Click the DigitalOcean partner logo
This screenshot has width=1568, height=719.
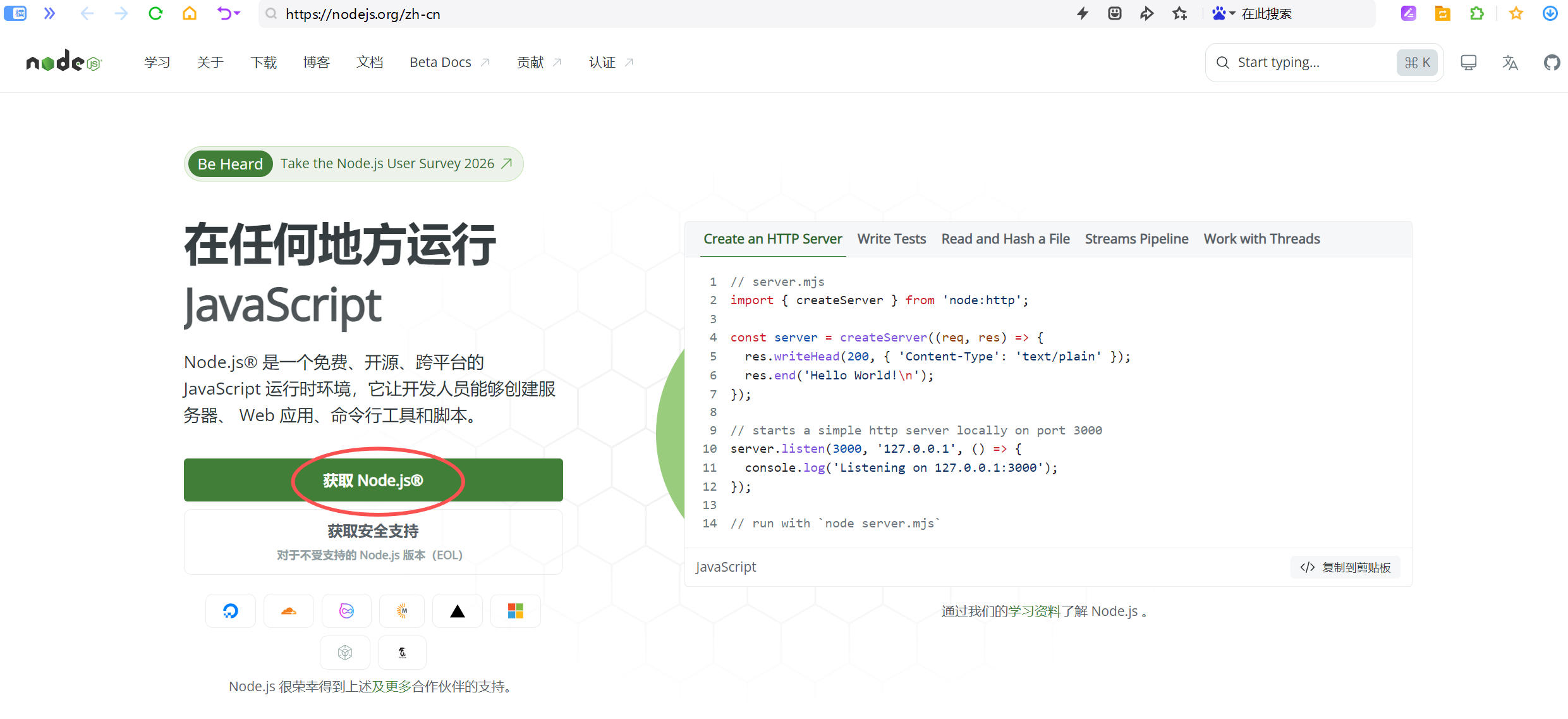tap(231, 611)
